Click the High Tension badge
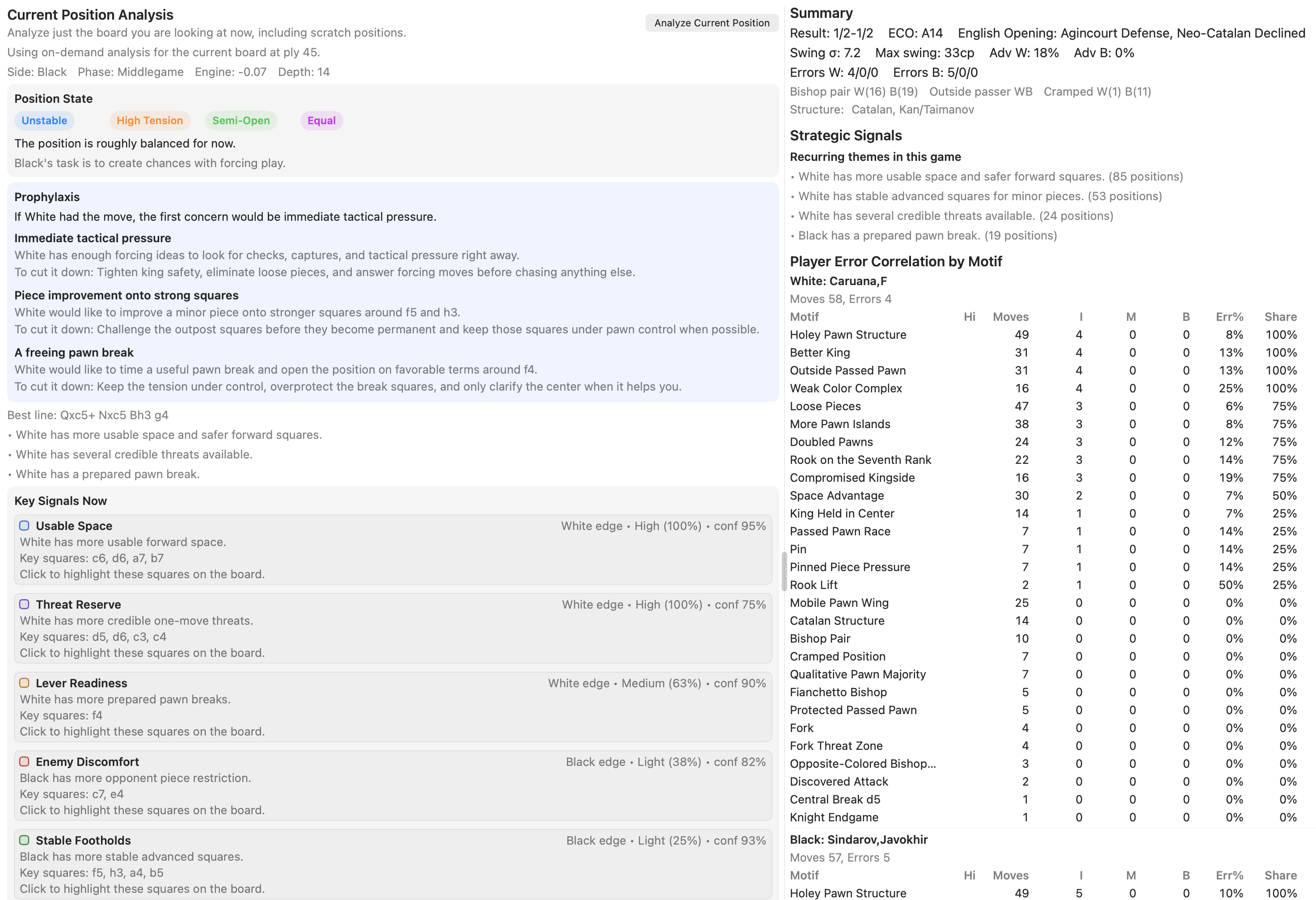This screenshot has height=900, width=1316. (149, 120)
